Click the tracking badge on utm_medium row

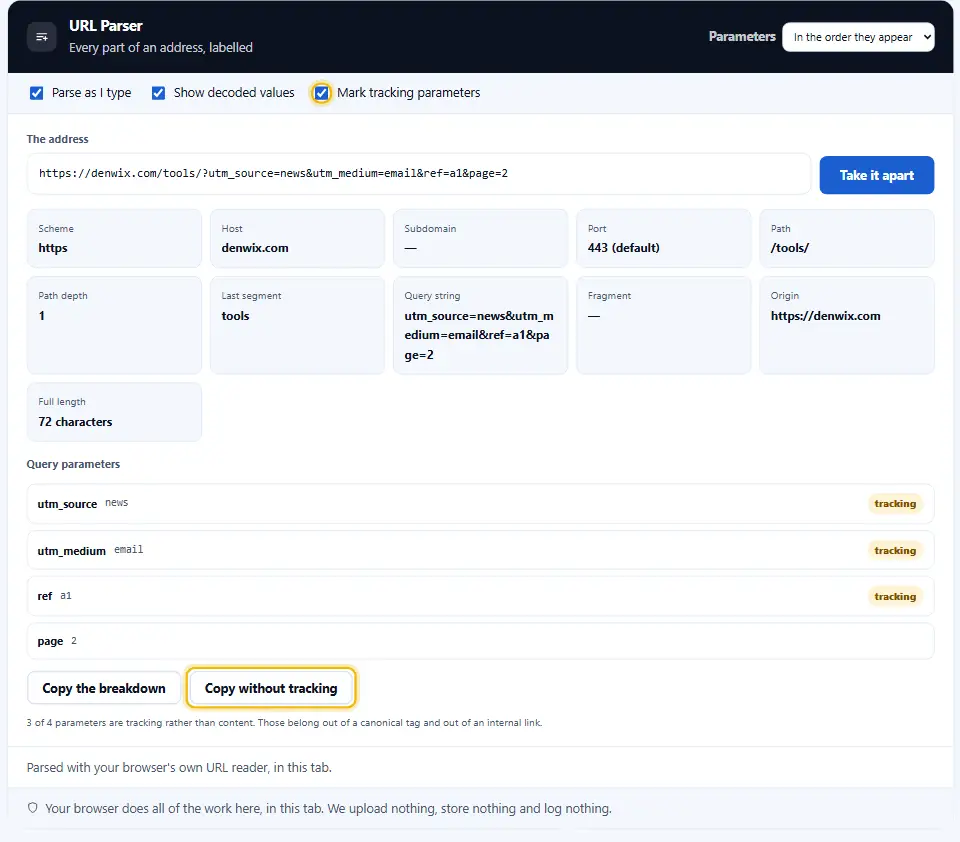pyautogui.click(x=894, y=551)
